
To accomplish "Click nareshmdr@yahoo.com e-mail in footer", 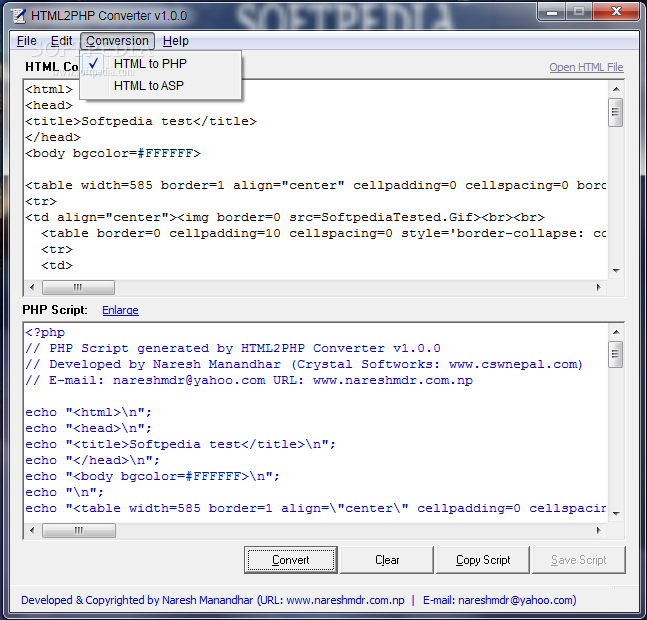I will click(515, 600).
